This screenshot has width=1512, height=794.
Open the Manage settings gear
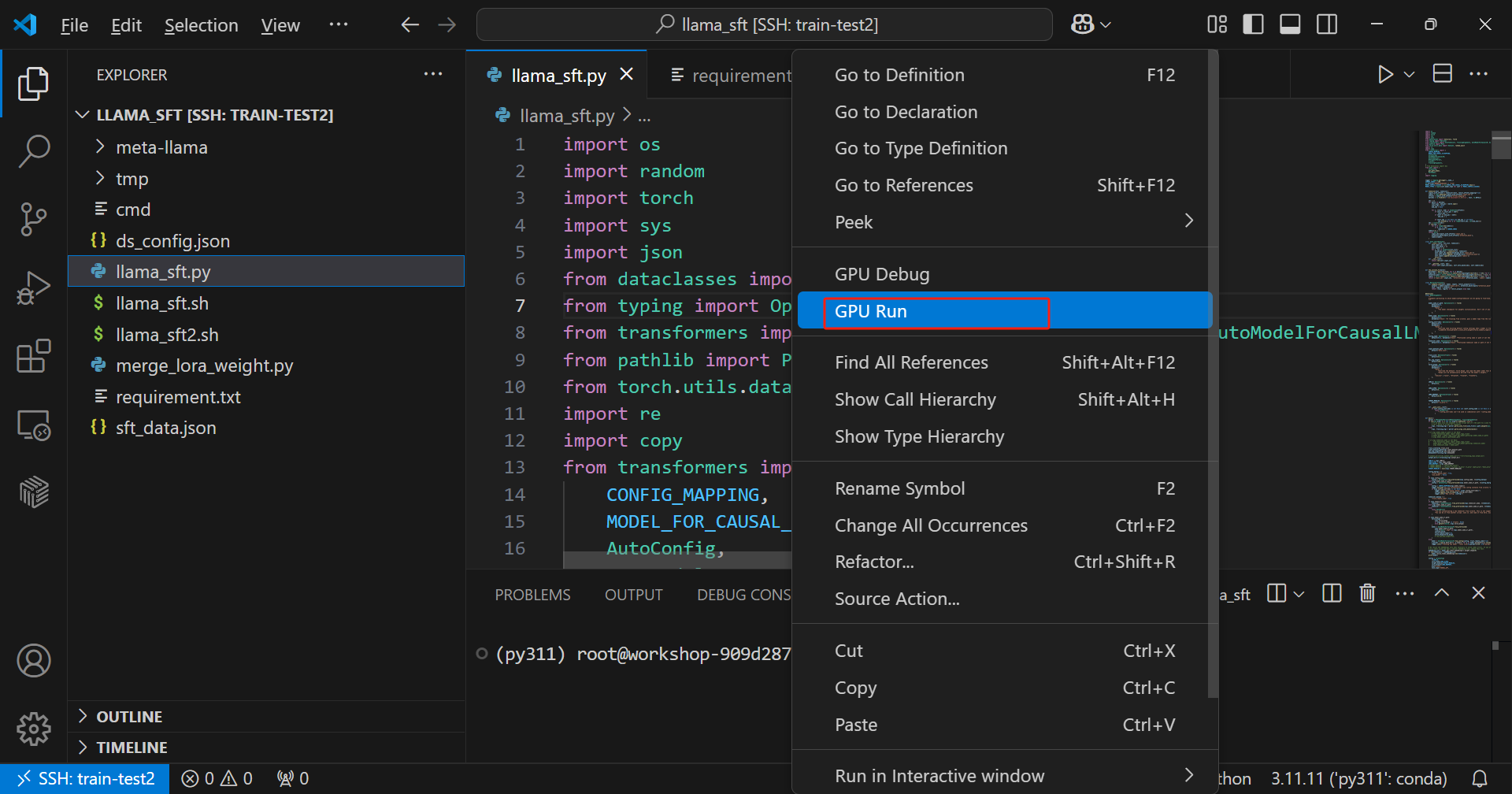tap(34, 729)
